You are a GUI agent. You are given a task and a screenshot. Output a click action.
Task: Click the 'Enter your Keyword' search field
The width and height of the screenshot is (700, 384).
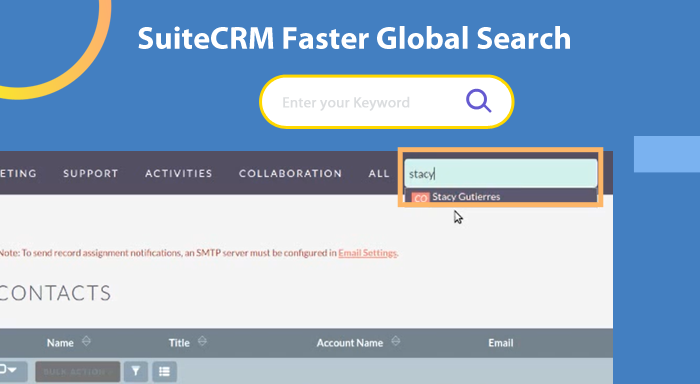pyautogui.click(x=387, y=102)
